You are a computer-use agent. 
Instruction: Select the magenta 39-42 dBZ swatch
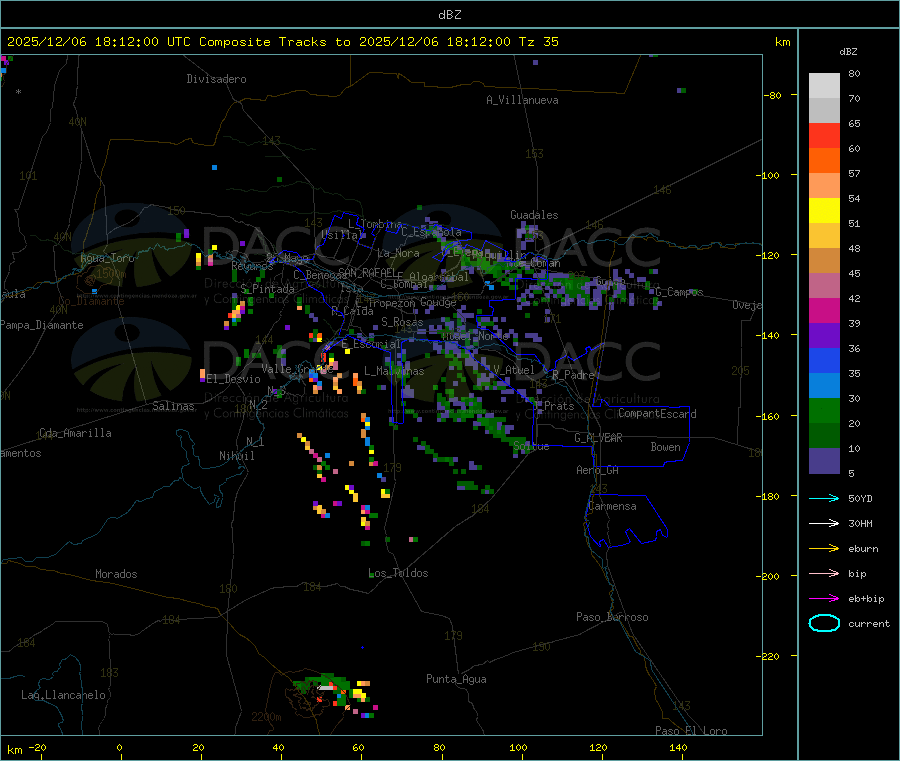[x=824, y=310]
